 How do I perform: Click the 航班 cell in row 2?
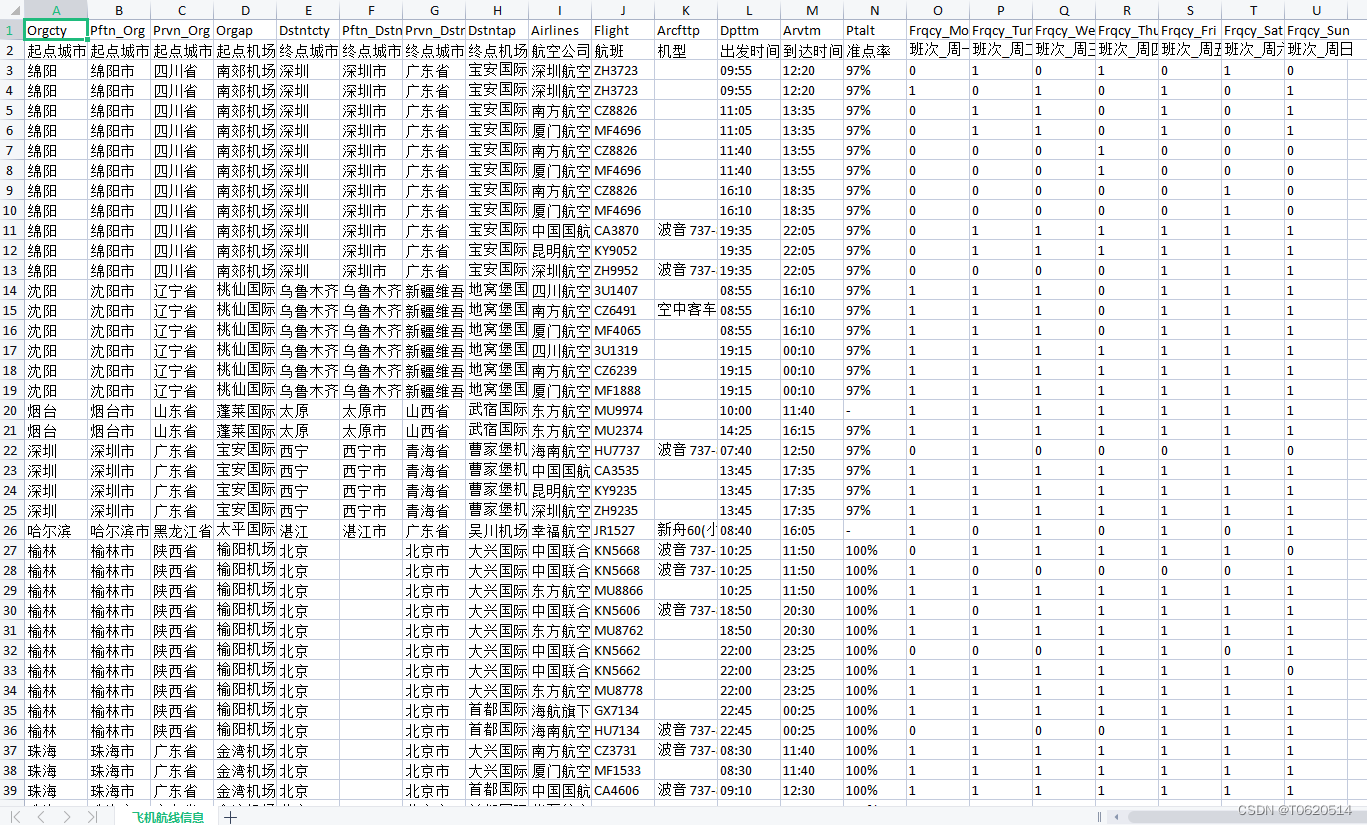(623, 50)
